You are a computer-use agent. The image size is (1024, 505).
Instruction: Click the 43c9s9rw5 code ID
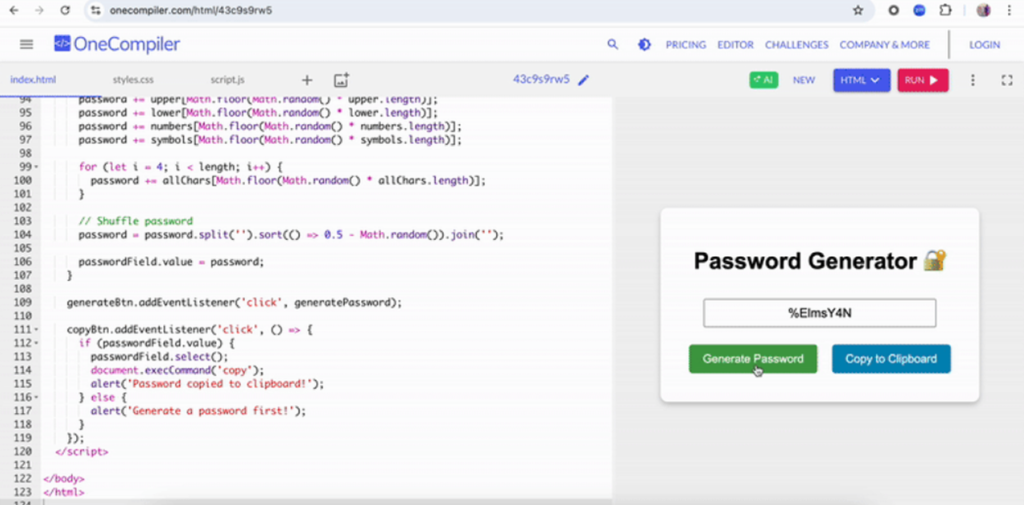click(541, 80)
